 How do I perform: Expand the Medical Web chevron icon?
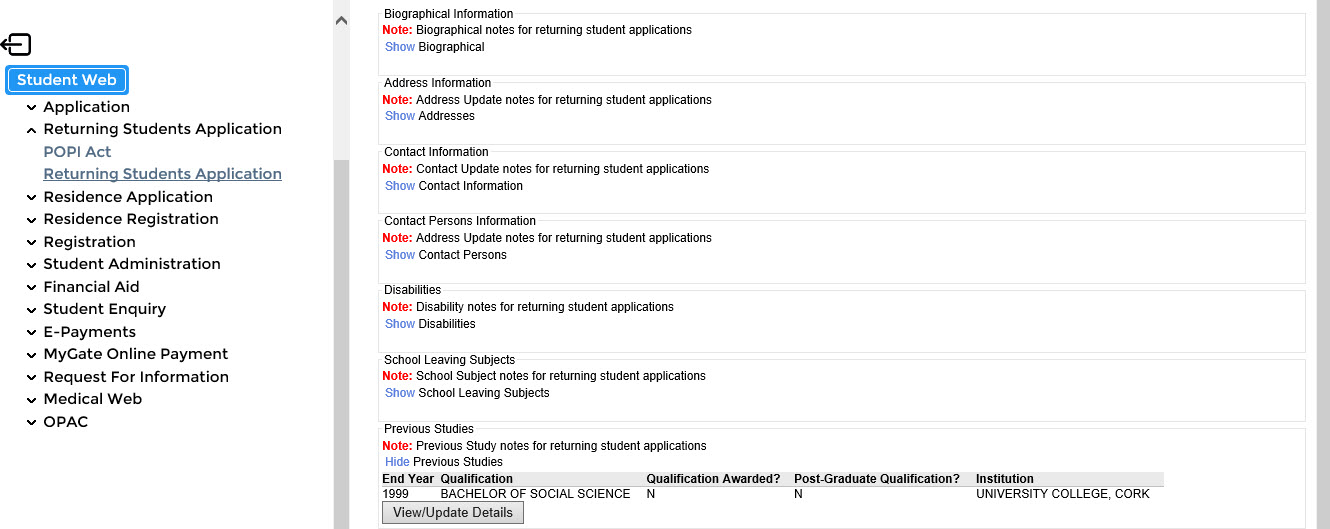click(x=33, y=400)
